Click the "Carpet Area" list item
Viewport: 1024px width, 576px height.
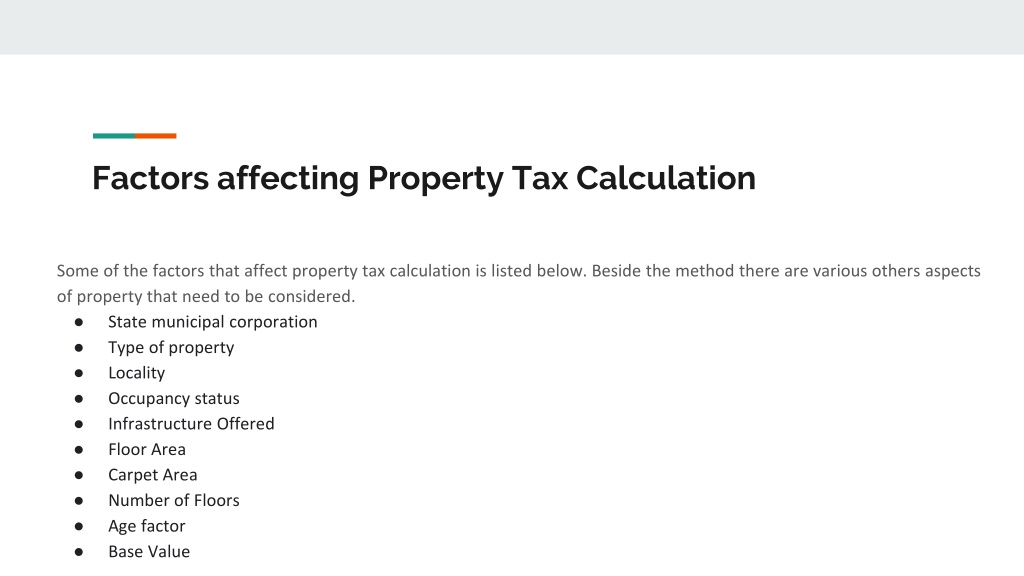(153, 475)
